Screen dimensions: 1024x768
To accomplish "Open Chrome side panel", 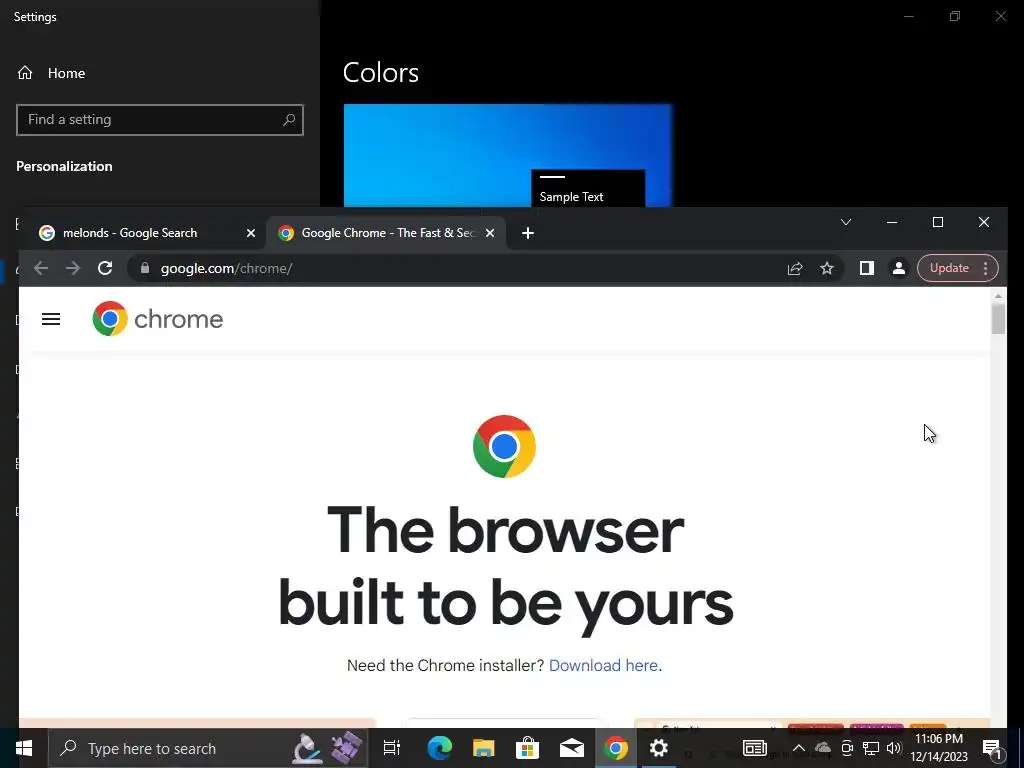I will (867, 268).
